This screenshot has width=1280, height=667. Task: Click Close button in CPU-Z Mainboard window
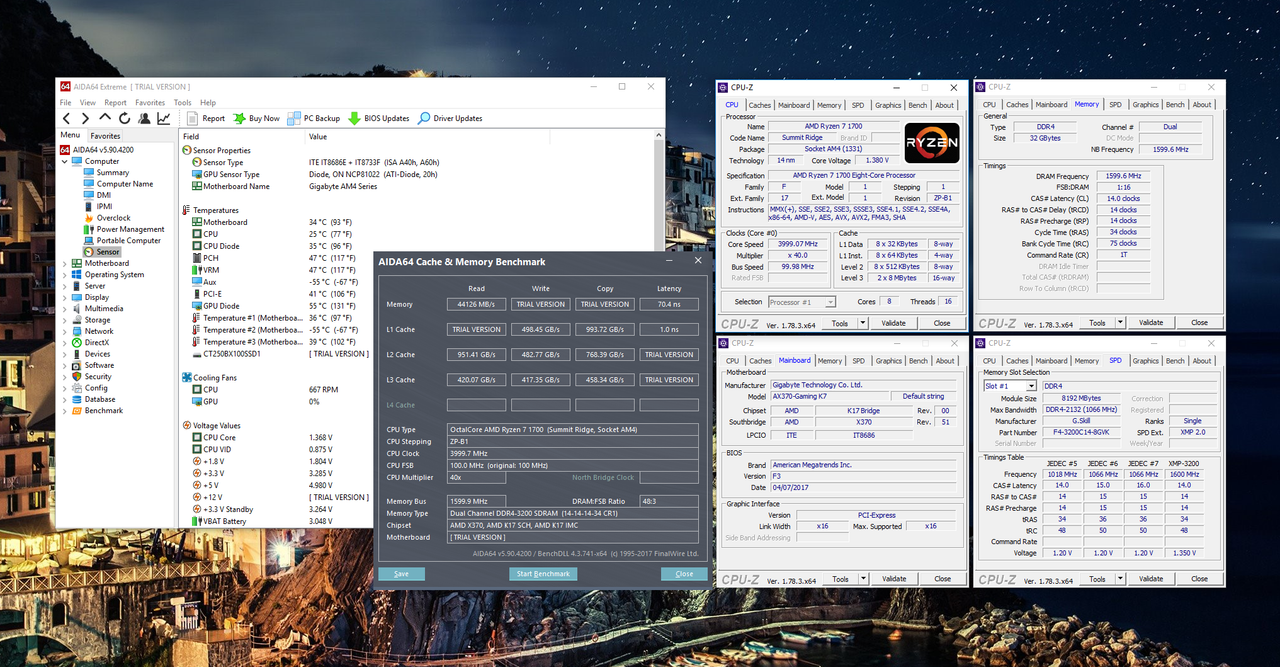(942, 578)
